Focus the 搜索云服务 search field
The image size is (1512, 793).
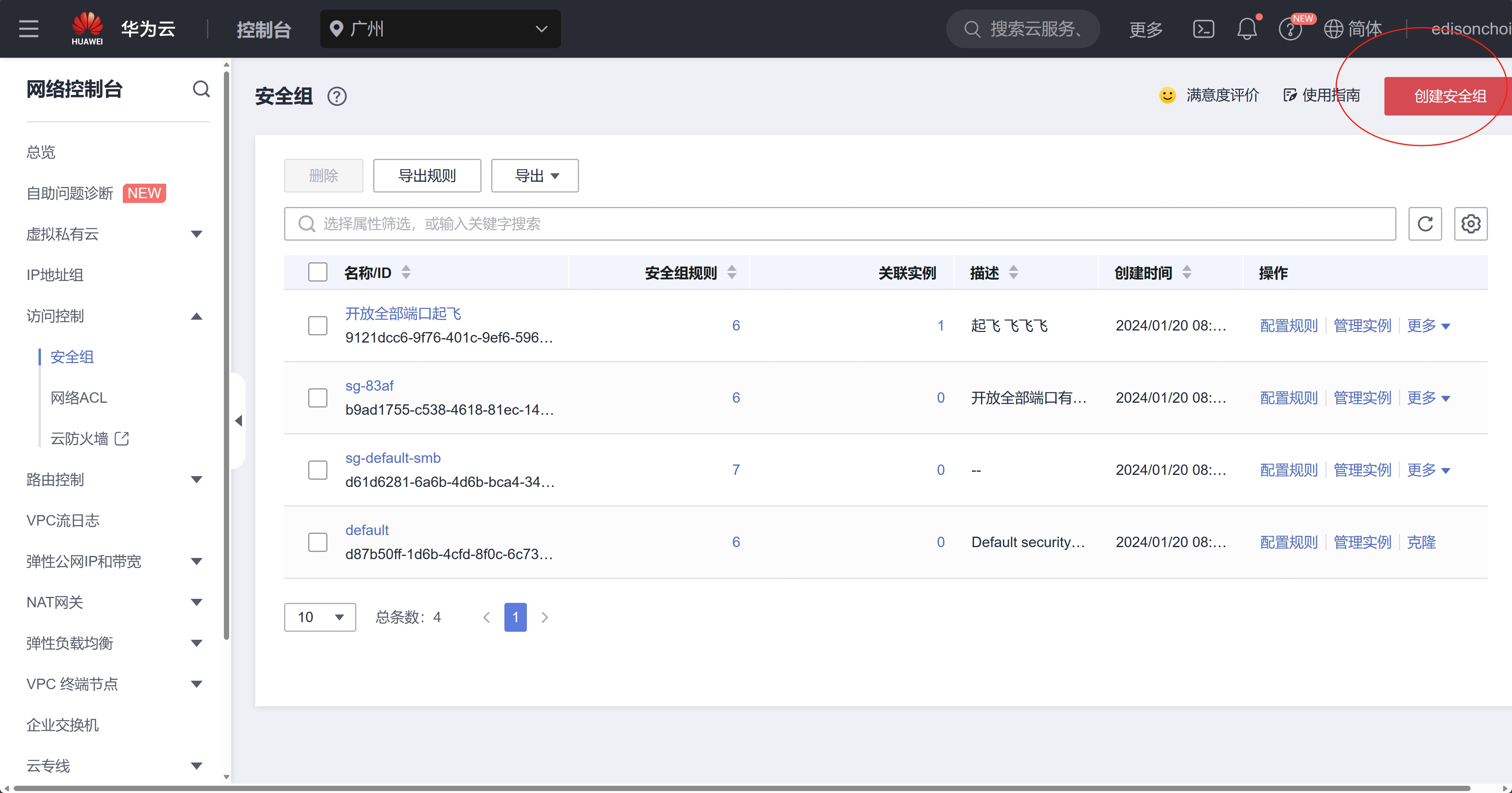point(1022,29)
